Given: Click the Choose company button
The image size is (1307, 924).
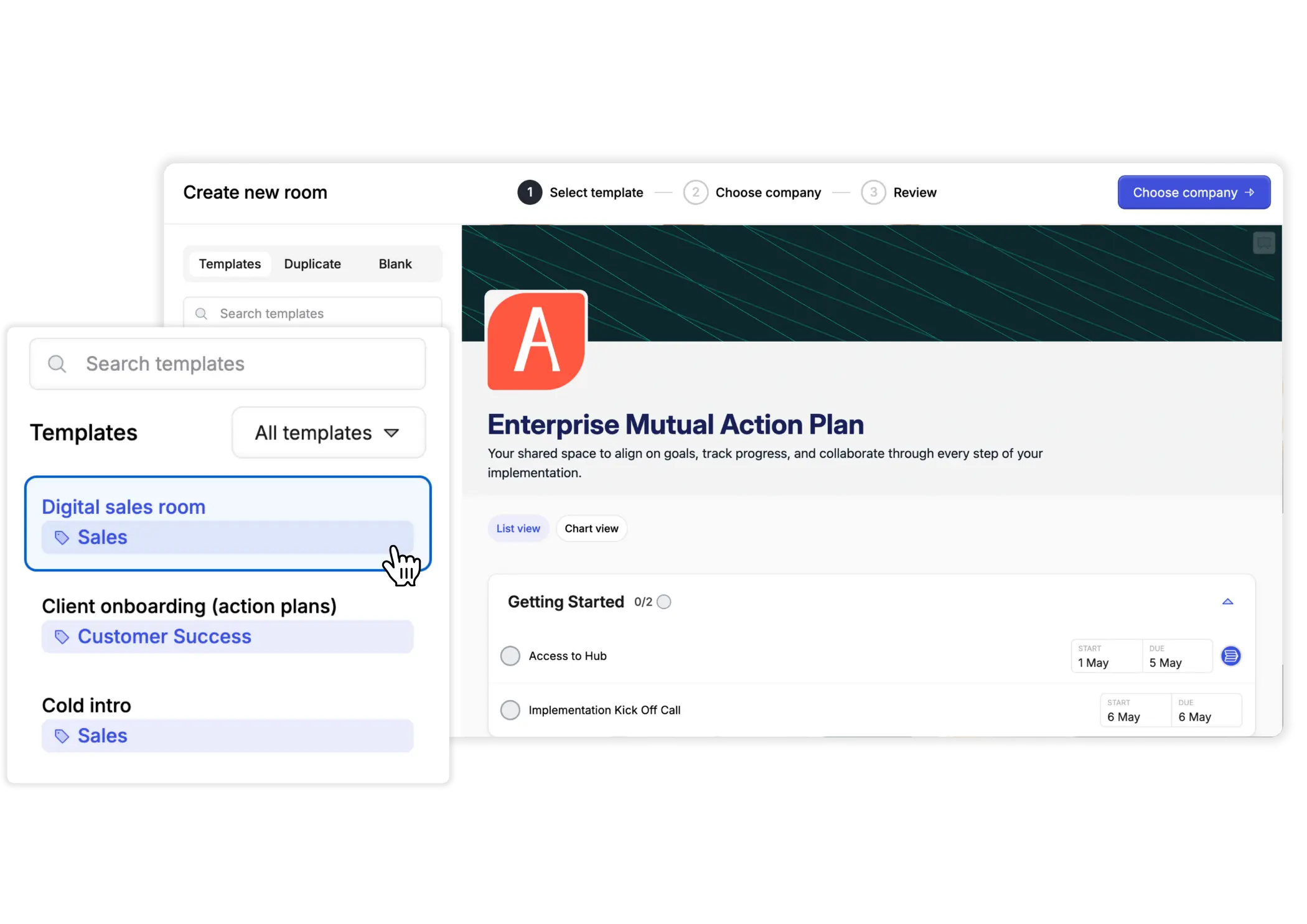Looking at the screenshot, I should 1193,192.
